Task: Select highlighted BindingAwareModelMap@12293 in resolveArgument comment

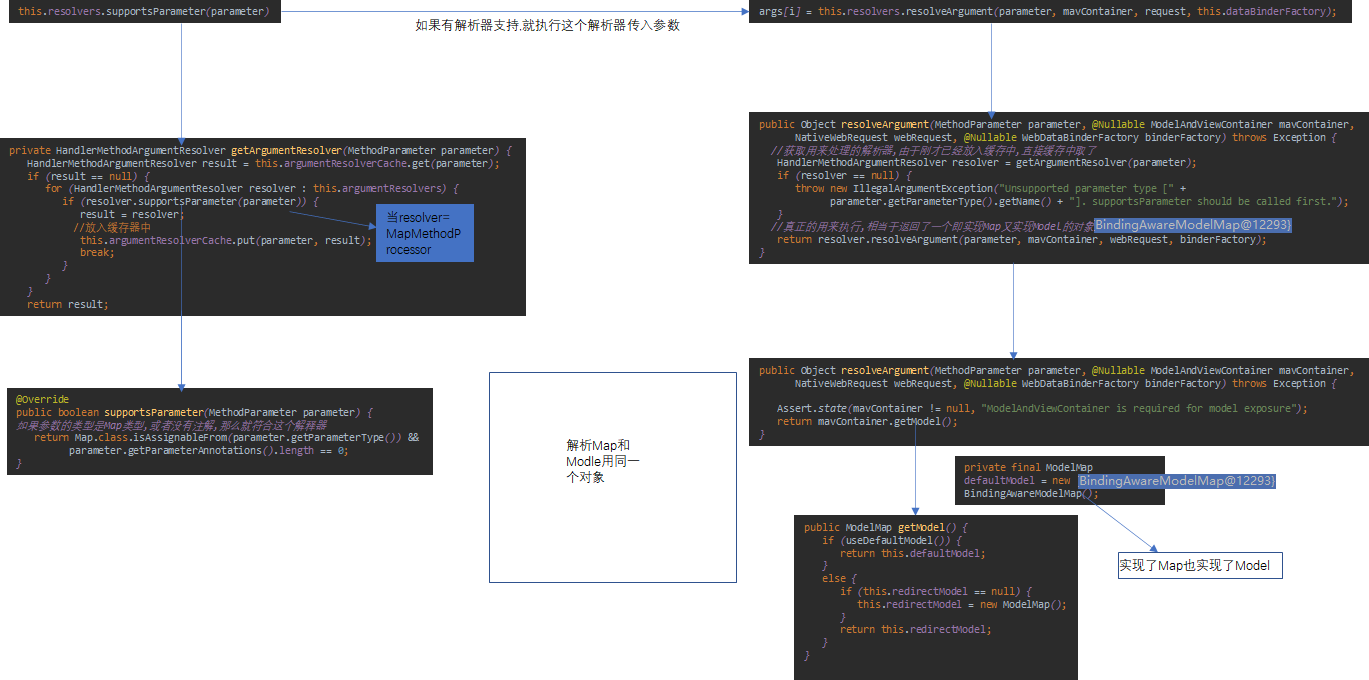Action: pos(1191,226)
